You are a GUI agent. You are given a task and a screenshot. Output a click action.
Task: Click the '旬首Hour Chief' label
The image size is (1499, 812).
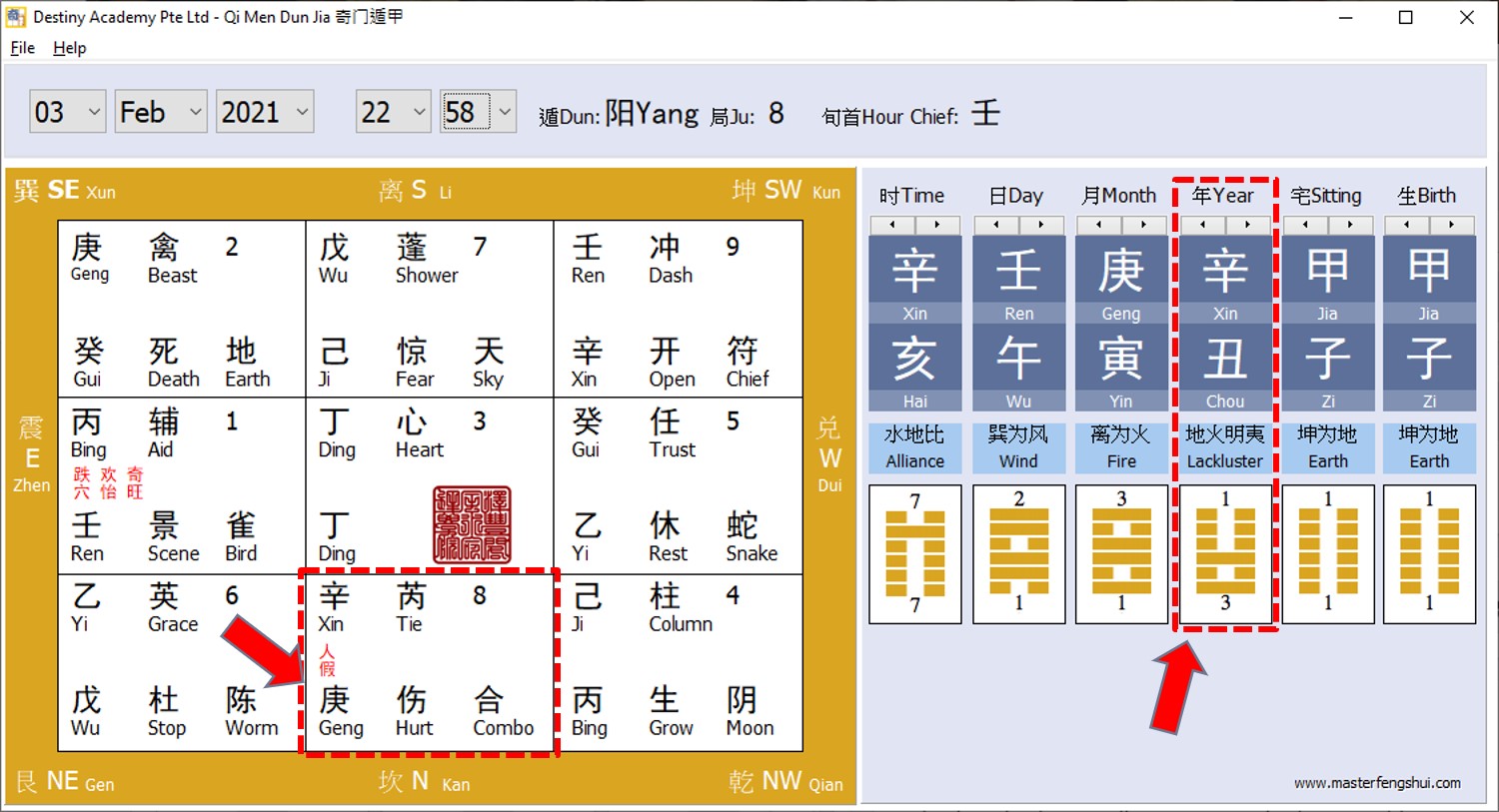coord(889,117)
